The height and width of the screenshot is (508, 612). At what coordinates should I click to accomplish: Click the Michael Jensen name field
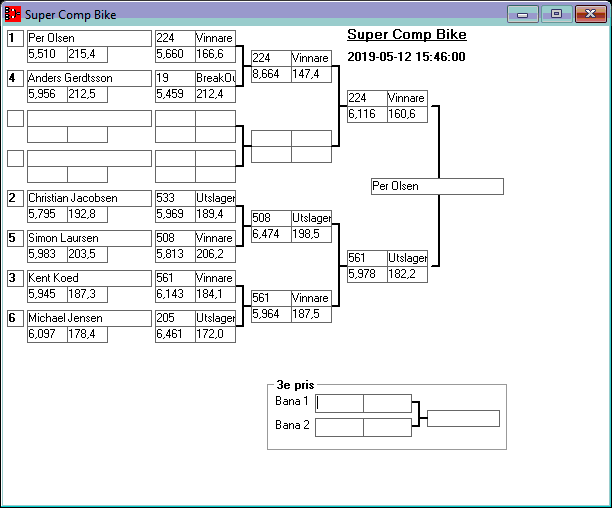88,318
